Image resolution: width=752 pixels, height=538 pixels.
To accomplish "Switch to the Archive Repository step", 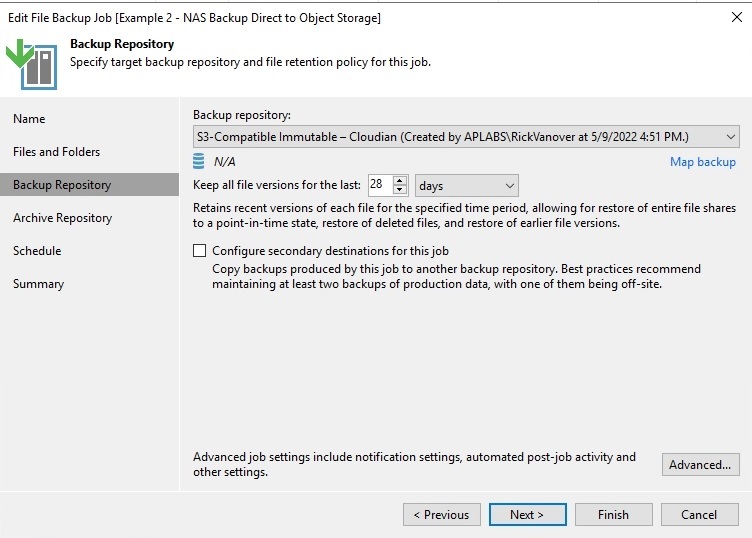I will click(62, 218).
